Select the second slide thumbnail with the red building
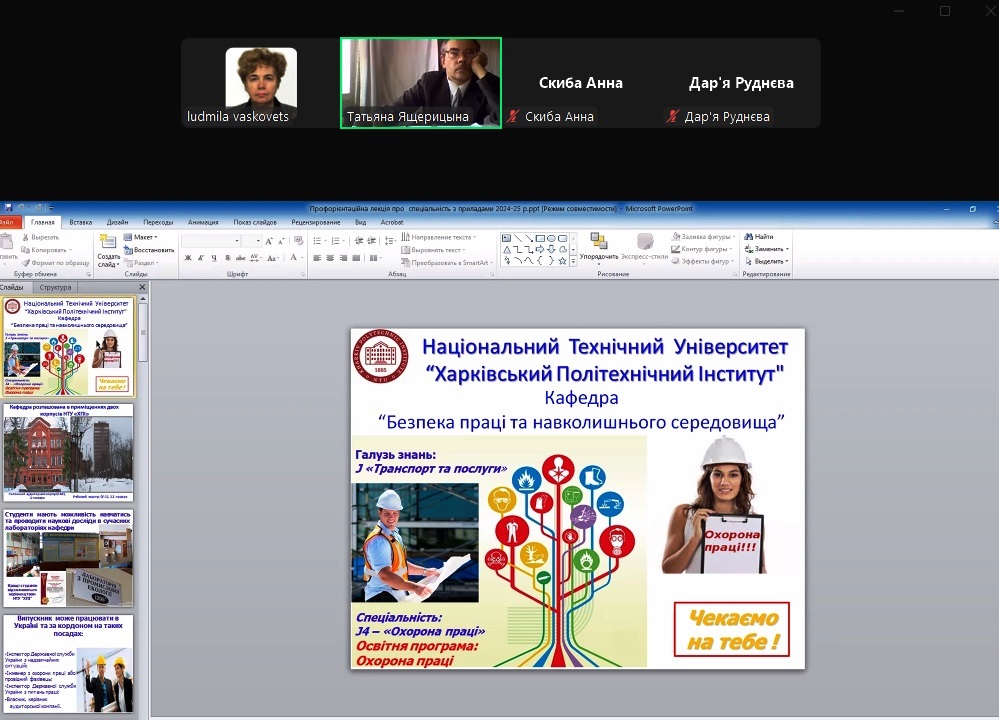Viewport: 999px width, 720px height. point(69,451)
